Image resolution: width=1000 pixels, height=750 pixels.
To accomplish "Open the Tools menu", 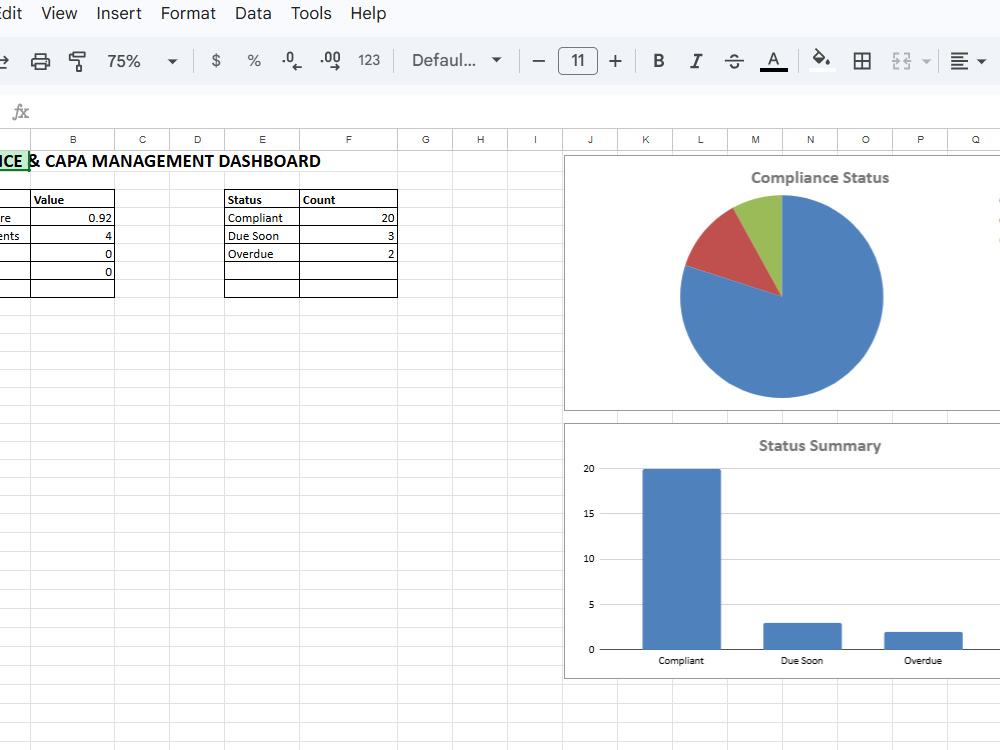I will point(311,13).
